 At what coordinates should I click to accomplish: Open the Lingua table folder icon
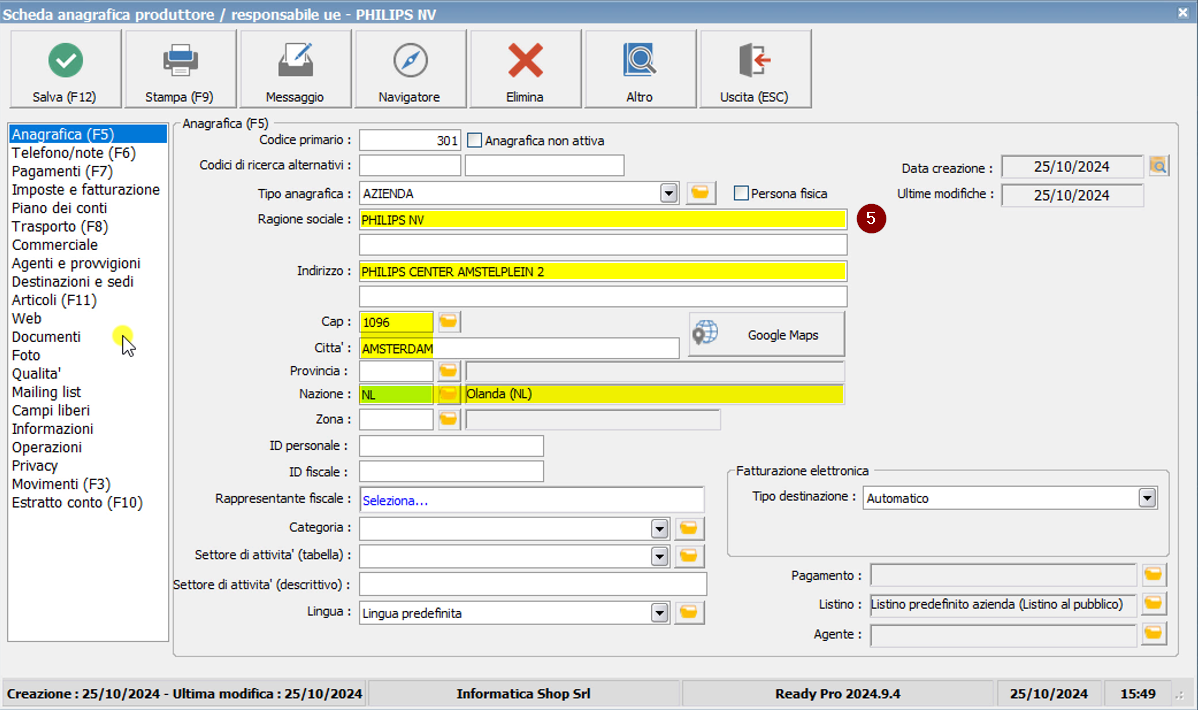(x=688, y=613)
